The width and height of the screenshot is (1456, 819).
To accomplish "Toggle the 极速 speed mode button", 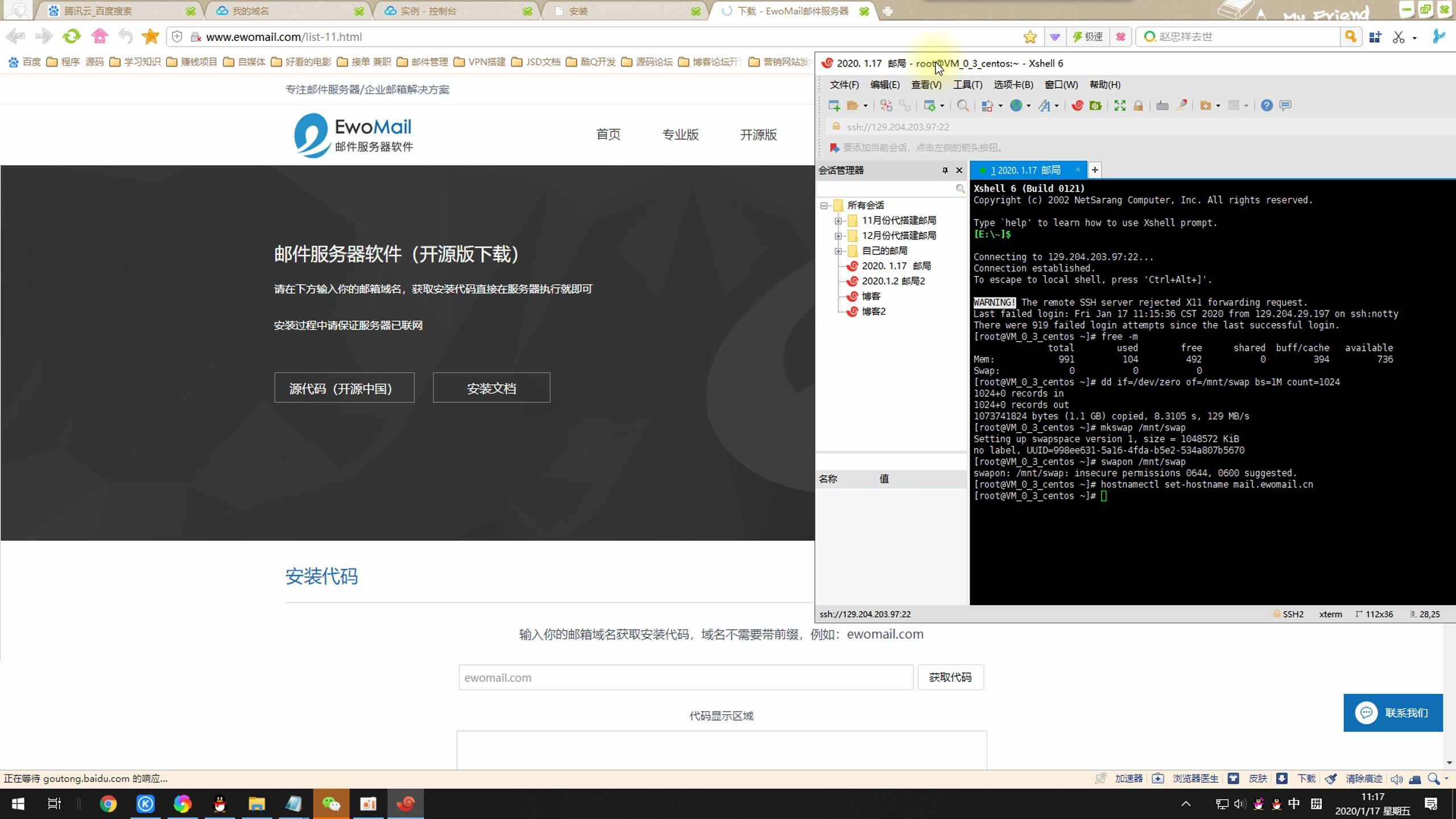I will (x=1087, y=36).
